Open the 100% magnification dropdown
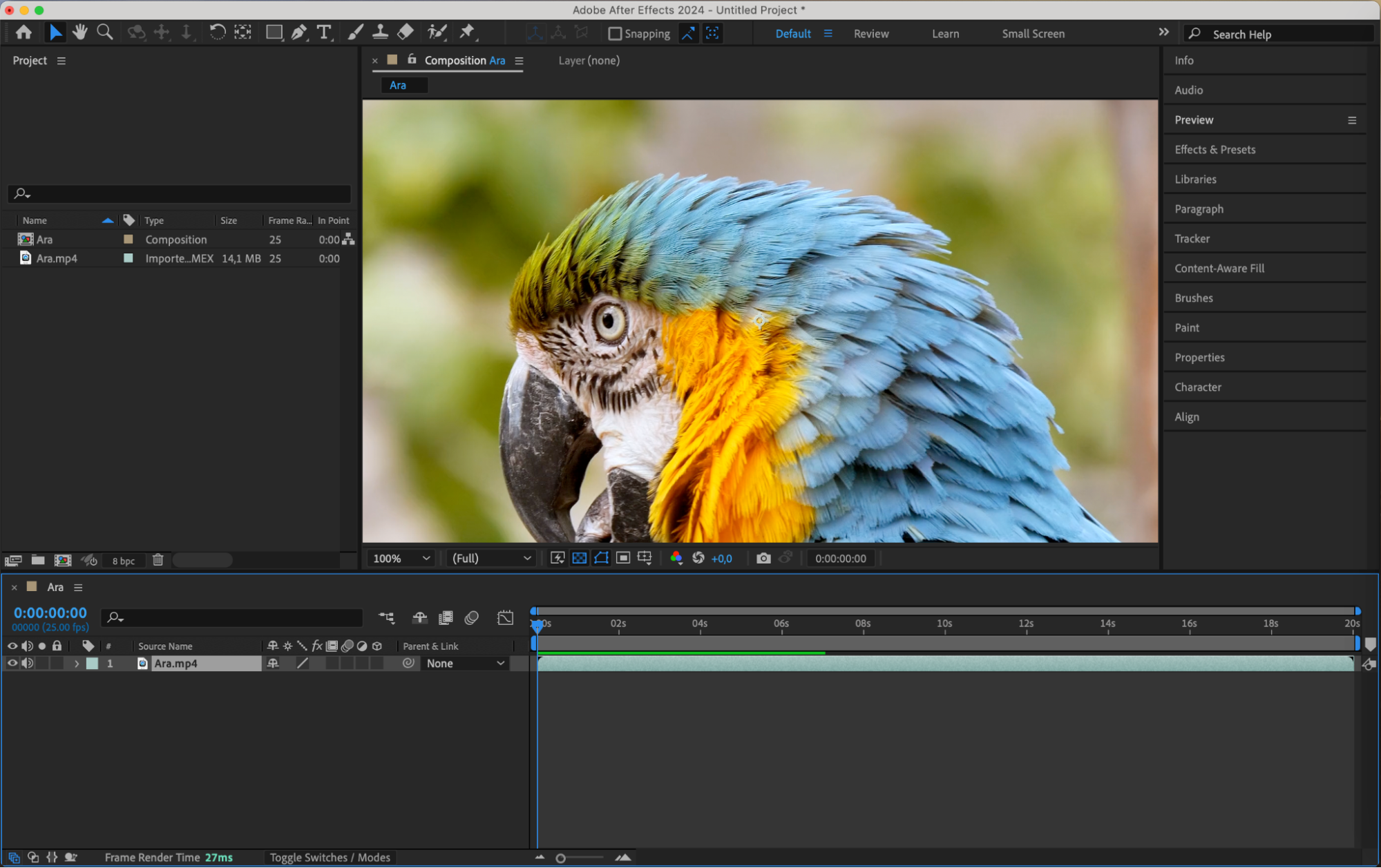 pyautogui.click(x=401, y=558)
